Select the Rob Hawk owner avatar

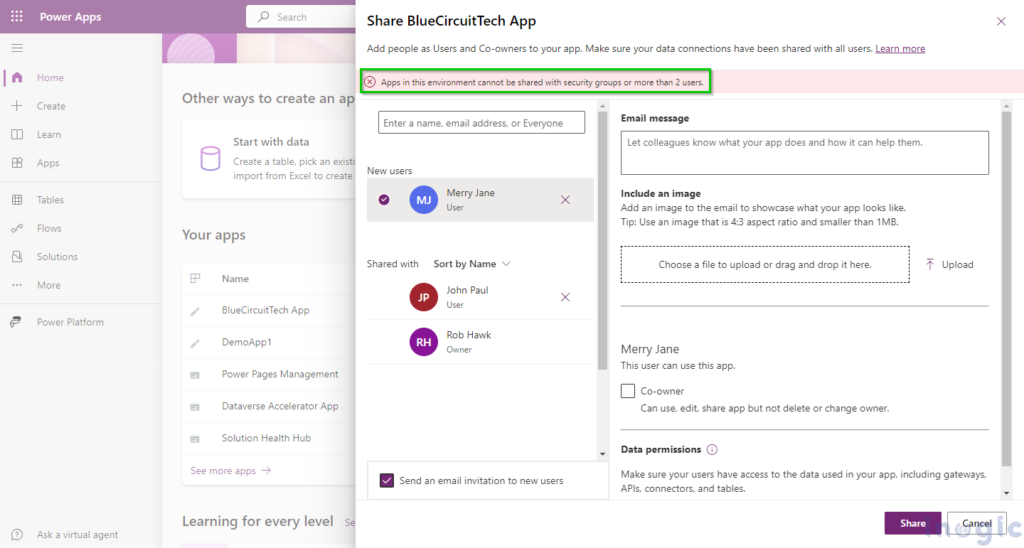[x=424, y=342]
